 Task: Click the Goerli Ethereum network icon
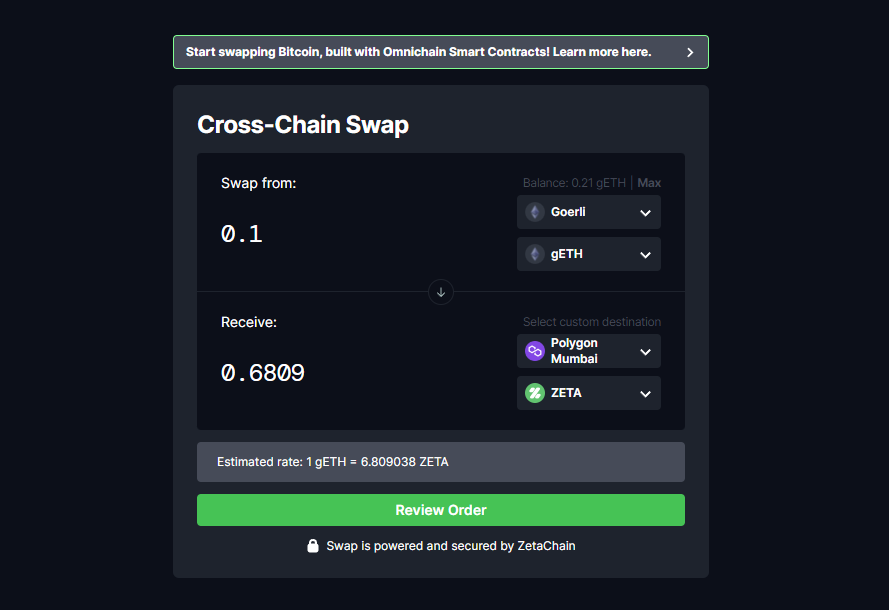pyautogui.click(x=535, y=212)
